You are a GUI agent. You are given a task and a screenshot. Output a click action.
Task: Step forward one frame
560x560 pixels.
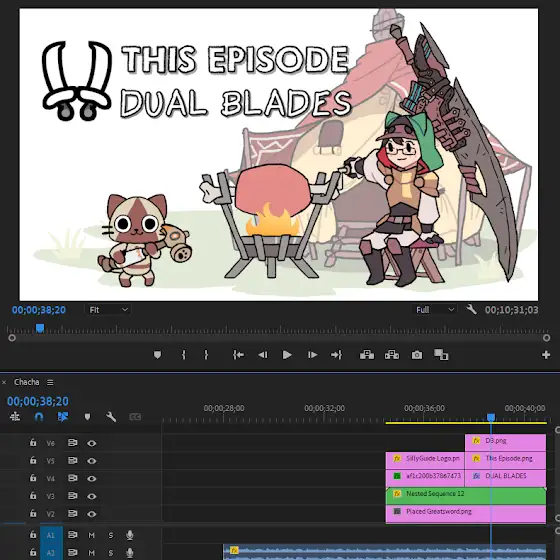click(x=312, y=355)
